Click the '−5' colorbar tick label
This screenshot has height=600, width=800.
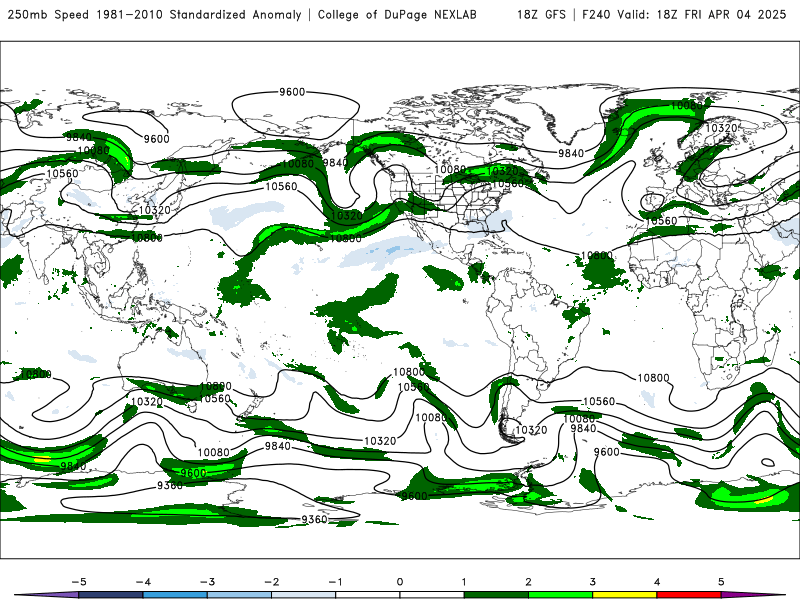click(x=79, y=582)
